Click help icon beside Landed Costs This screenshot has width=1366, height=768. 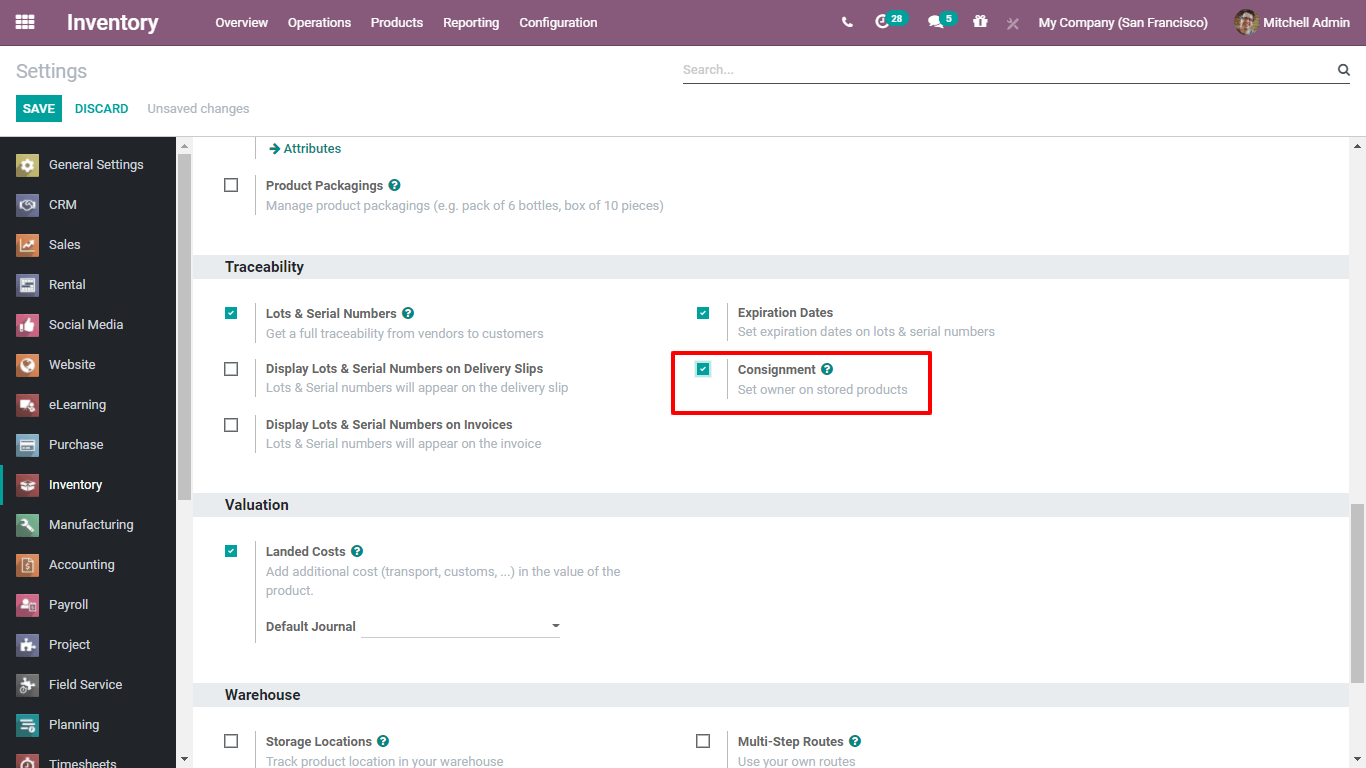click(x=357, y=551)
